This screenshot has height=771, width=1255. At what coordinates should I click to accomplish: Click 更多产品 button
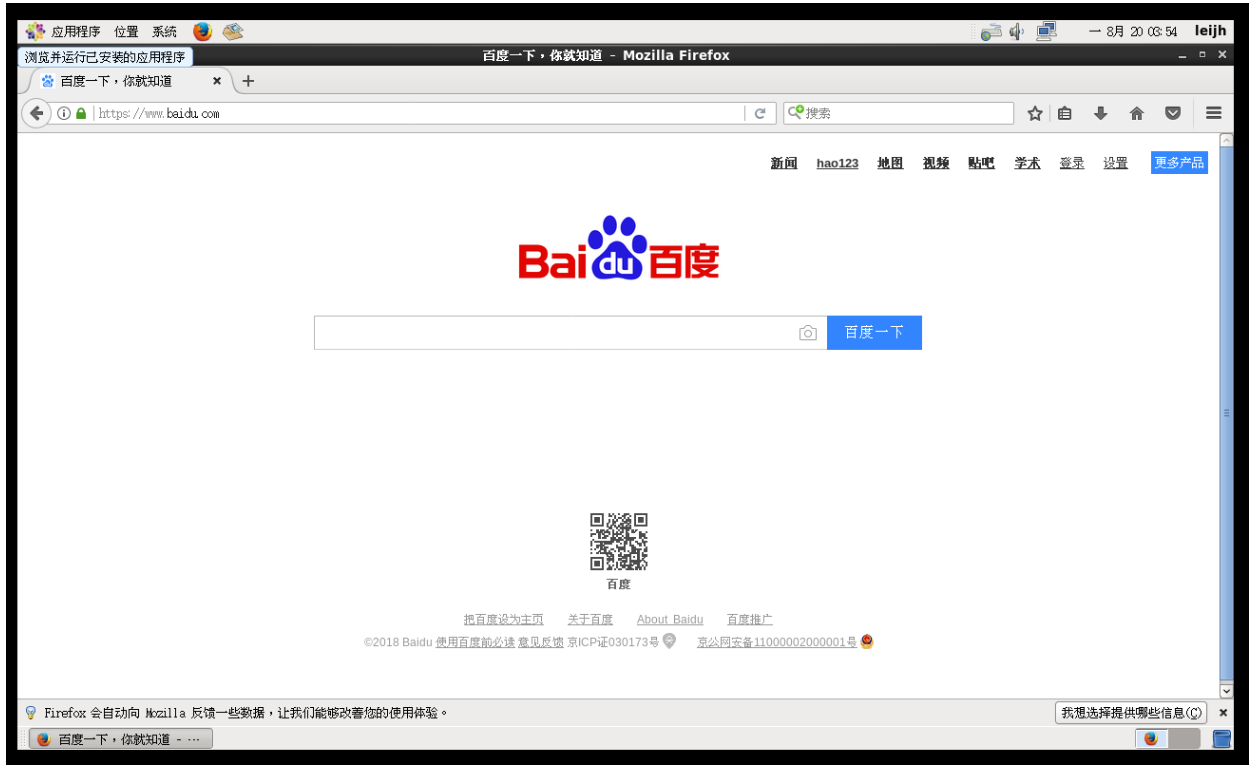pos(1179,163)
